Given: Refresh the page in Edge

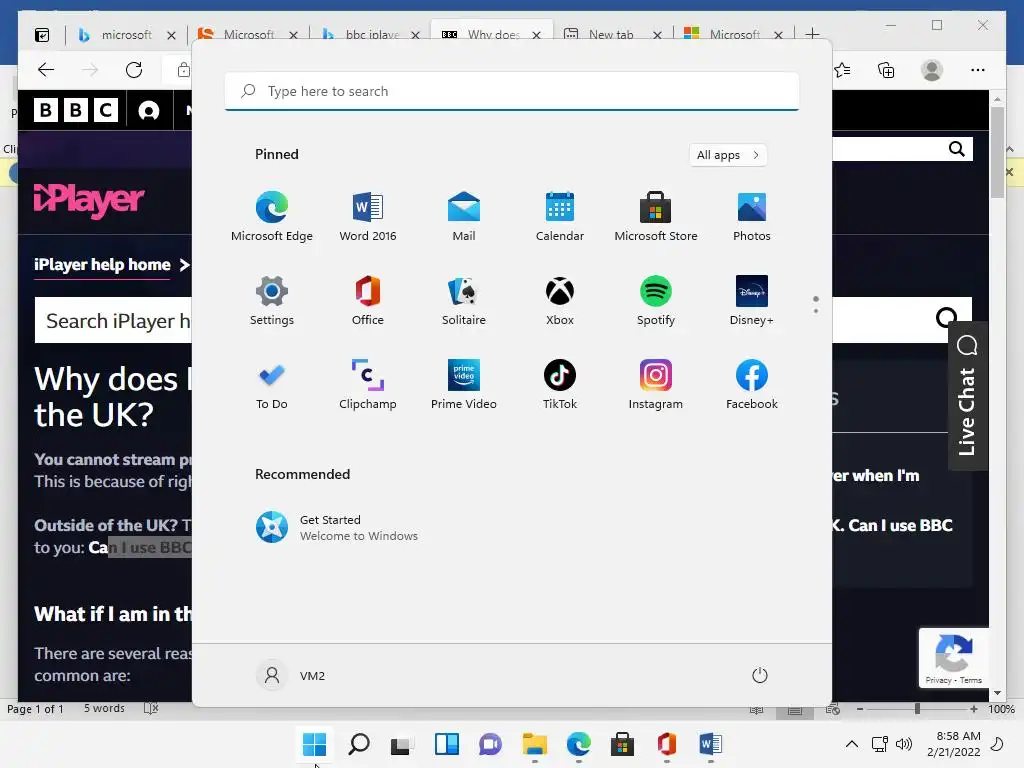Looking at the screenshot, I should point(134,70).
